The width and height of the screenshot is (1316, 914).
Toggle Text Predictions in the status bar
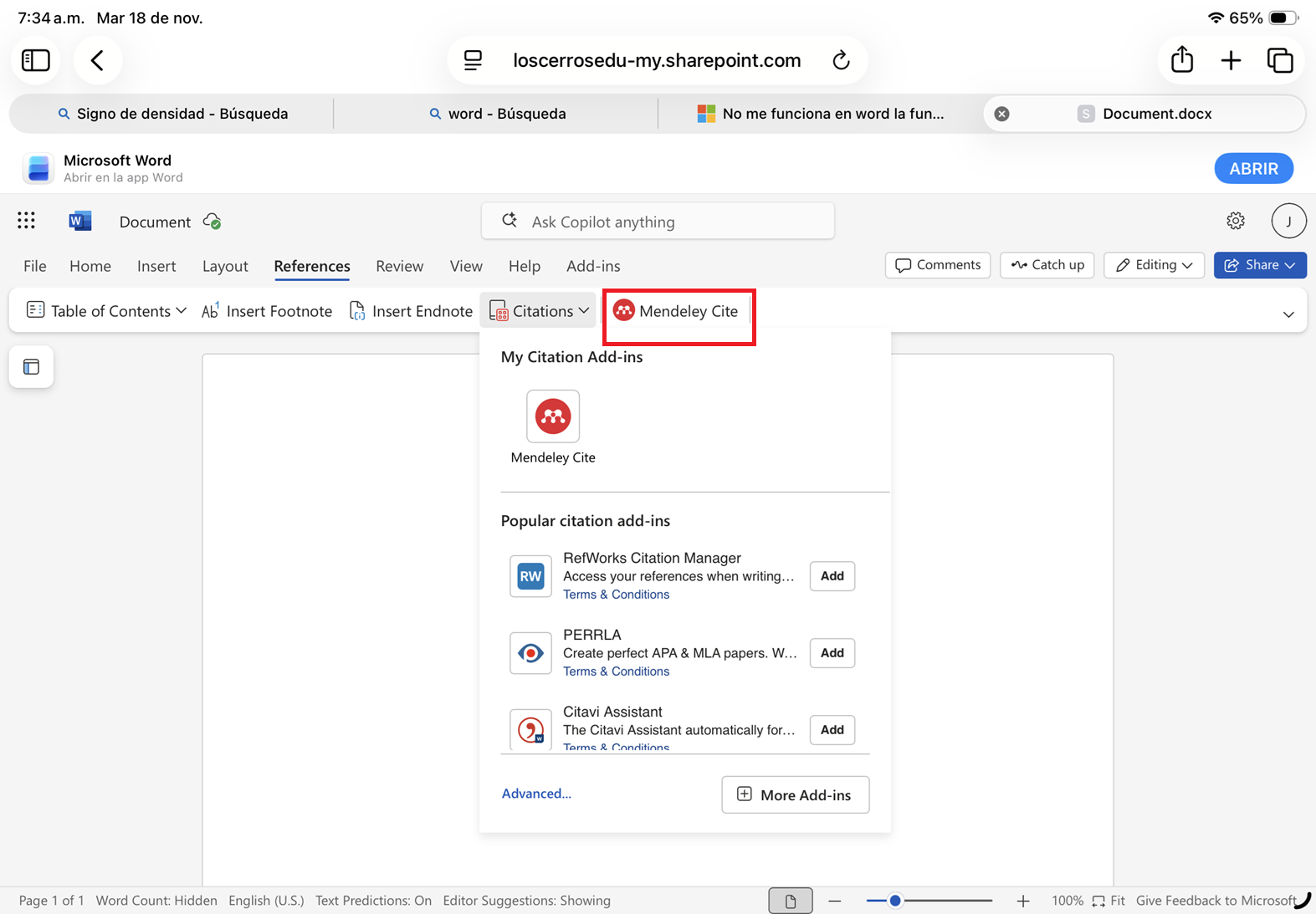(373, 901)
